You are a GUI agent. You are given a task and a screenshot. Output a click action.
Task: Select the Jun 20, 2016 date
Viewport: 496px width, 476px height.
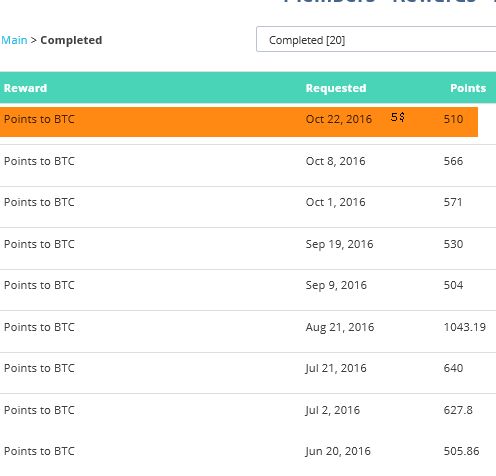(x=338, y=451)
